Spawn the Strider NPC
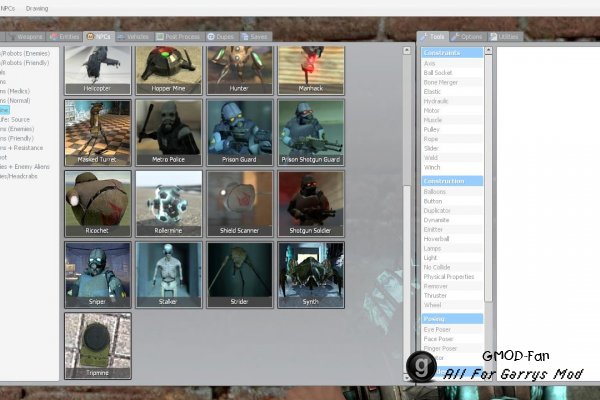 click(240, 275)
